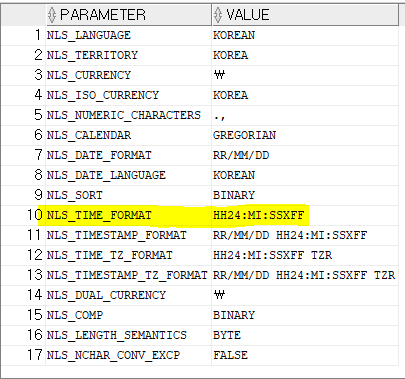Select the NLS_DATE_FORMAT parameter cell
The width and height of the screenshot is (405, 379).
[x=129, y=155]
